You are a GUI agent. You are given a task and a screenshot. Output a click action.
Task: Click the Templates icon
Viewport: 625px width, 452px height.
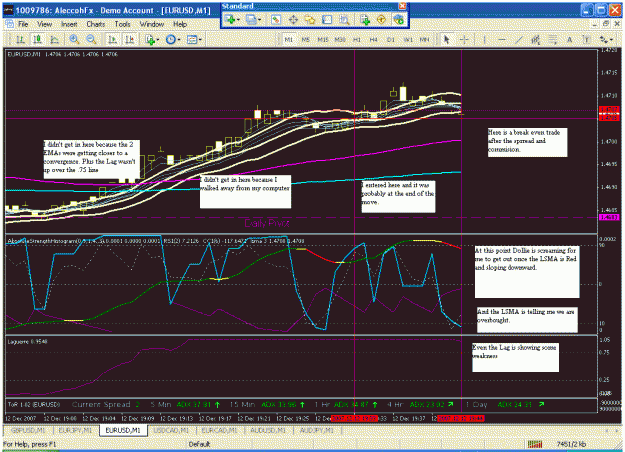click(x=192, y=39)
